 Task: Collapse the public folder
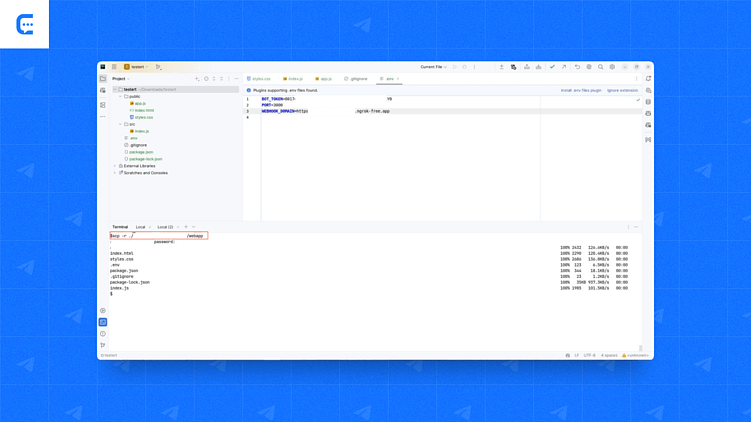tap(120, 96)
